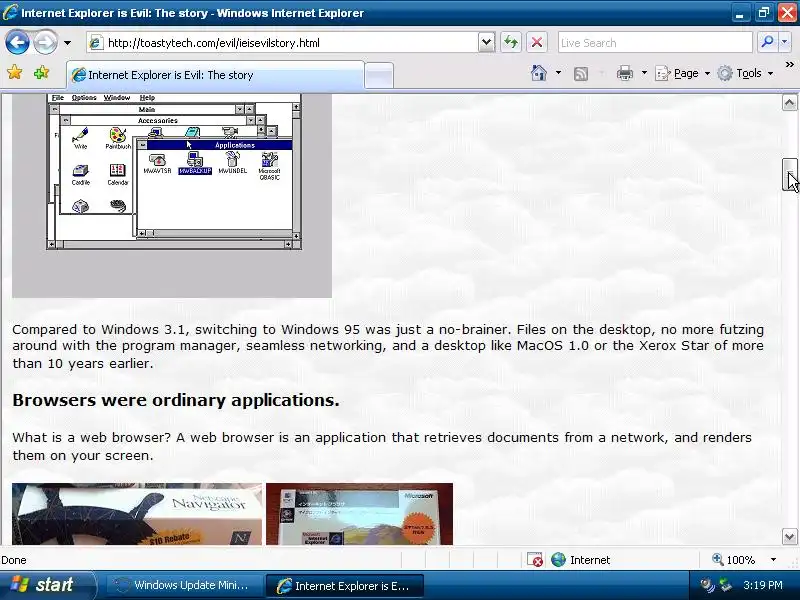Click the IE logo in title bar
The image size is (800, 600).
coord(10,12)
